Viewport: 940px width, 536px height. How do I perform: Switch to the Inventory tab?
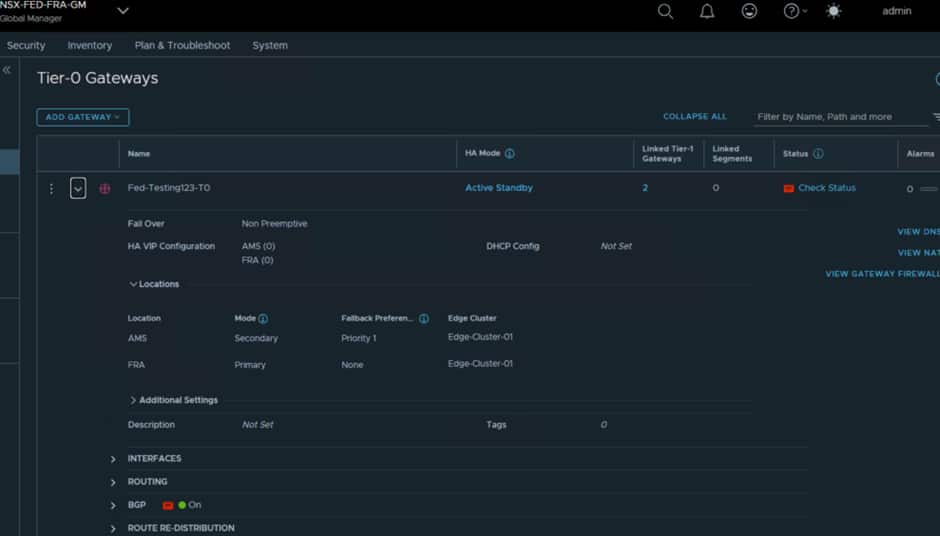[89, 45]
